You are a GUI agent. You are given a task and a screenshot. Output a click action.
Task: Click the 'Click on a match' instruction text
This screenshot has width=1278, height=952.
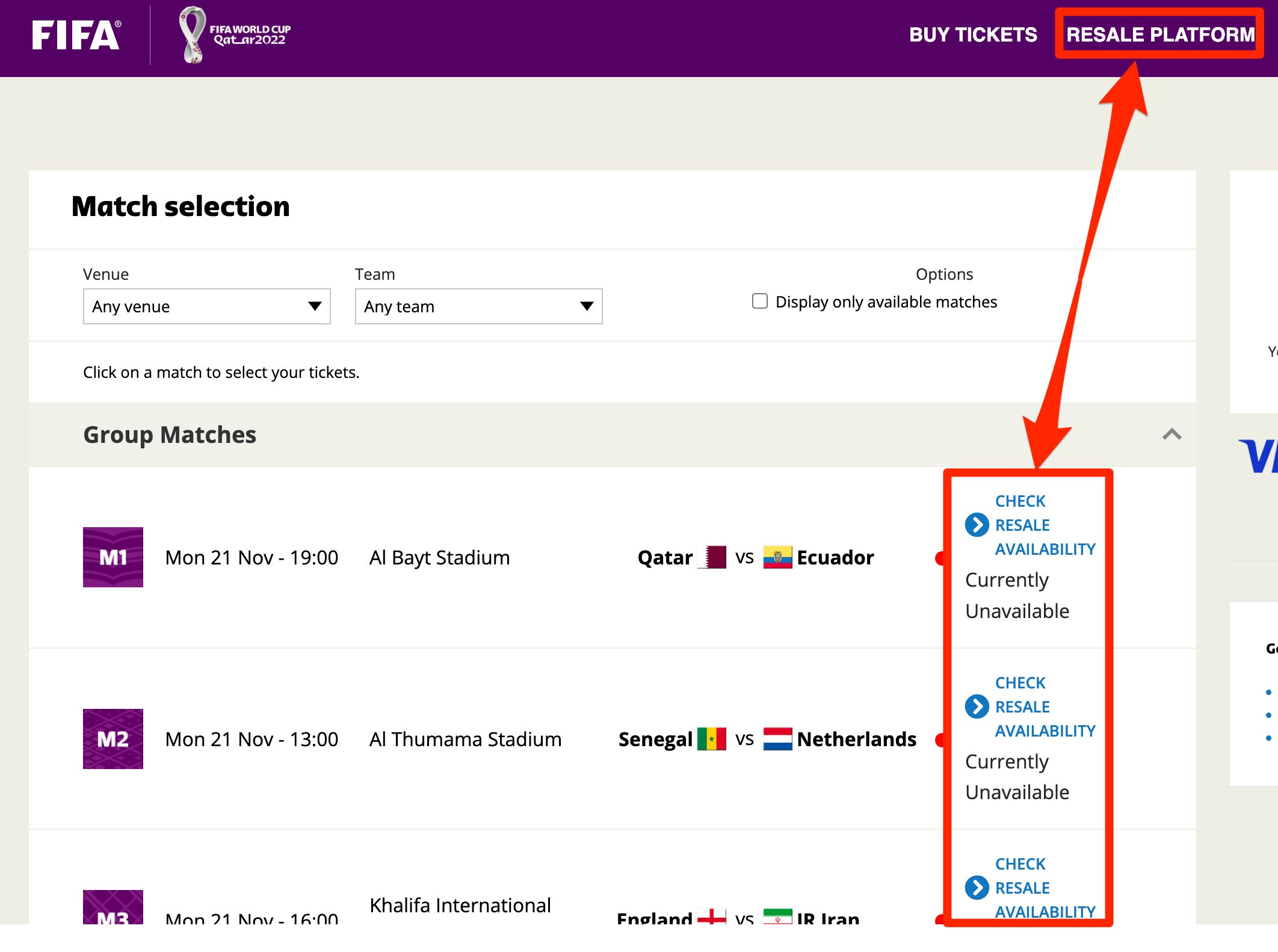221,372
